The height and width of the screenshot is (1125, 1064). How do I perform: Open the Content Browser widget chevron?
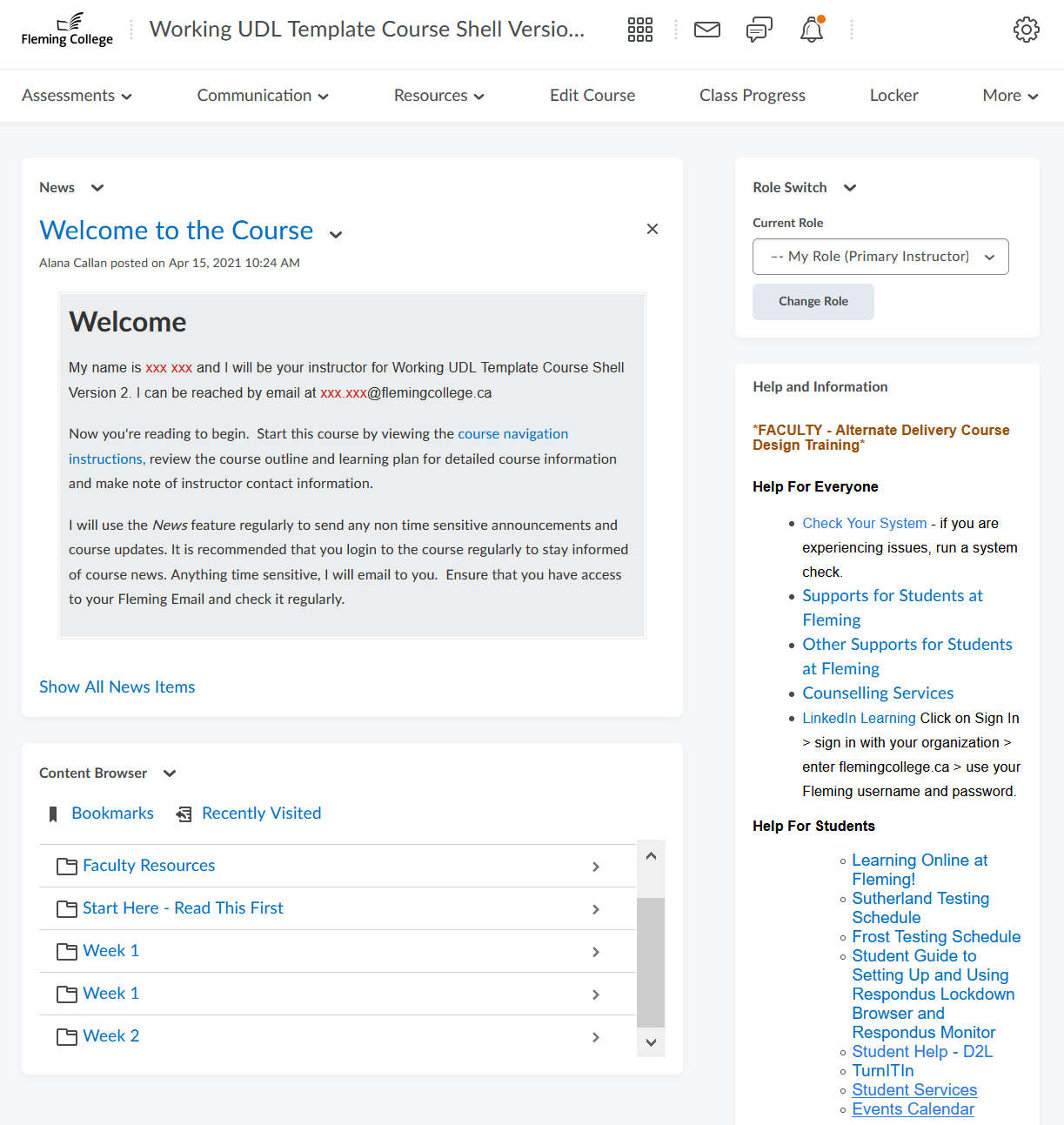point(170,773)
